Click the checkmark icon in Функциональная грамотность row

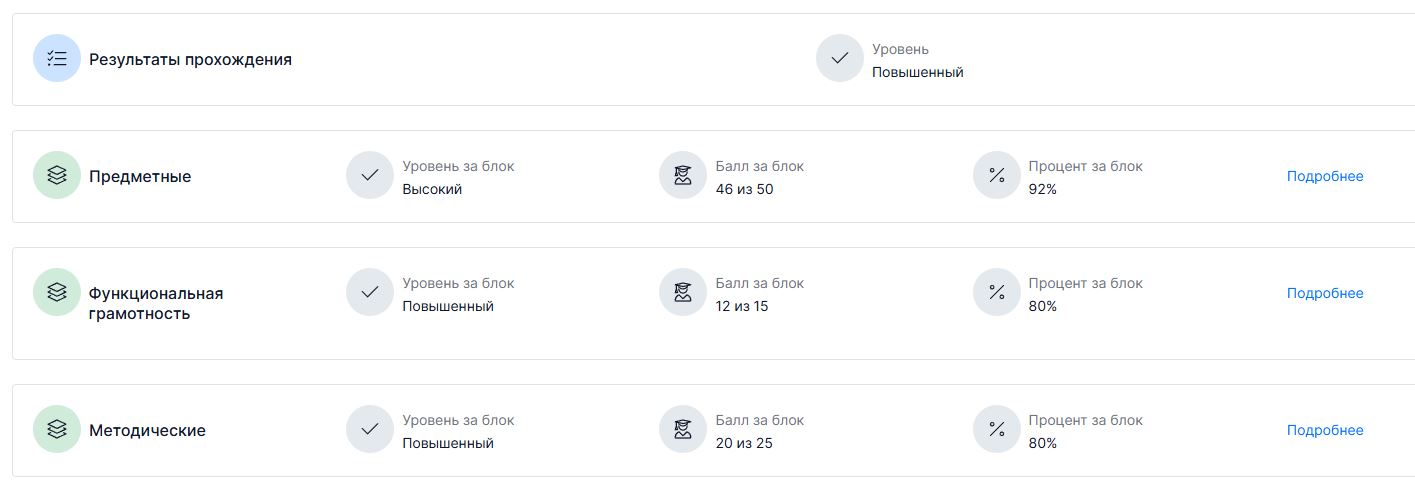tap(370, 292)
